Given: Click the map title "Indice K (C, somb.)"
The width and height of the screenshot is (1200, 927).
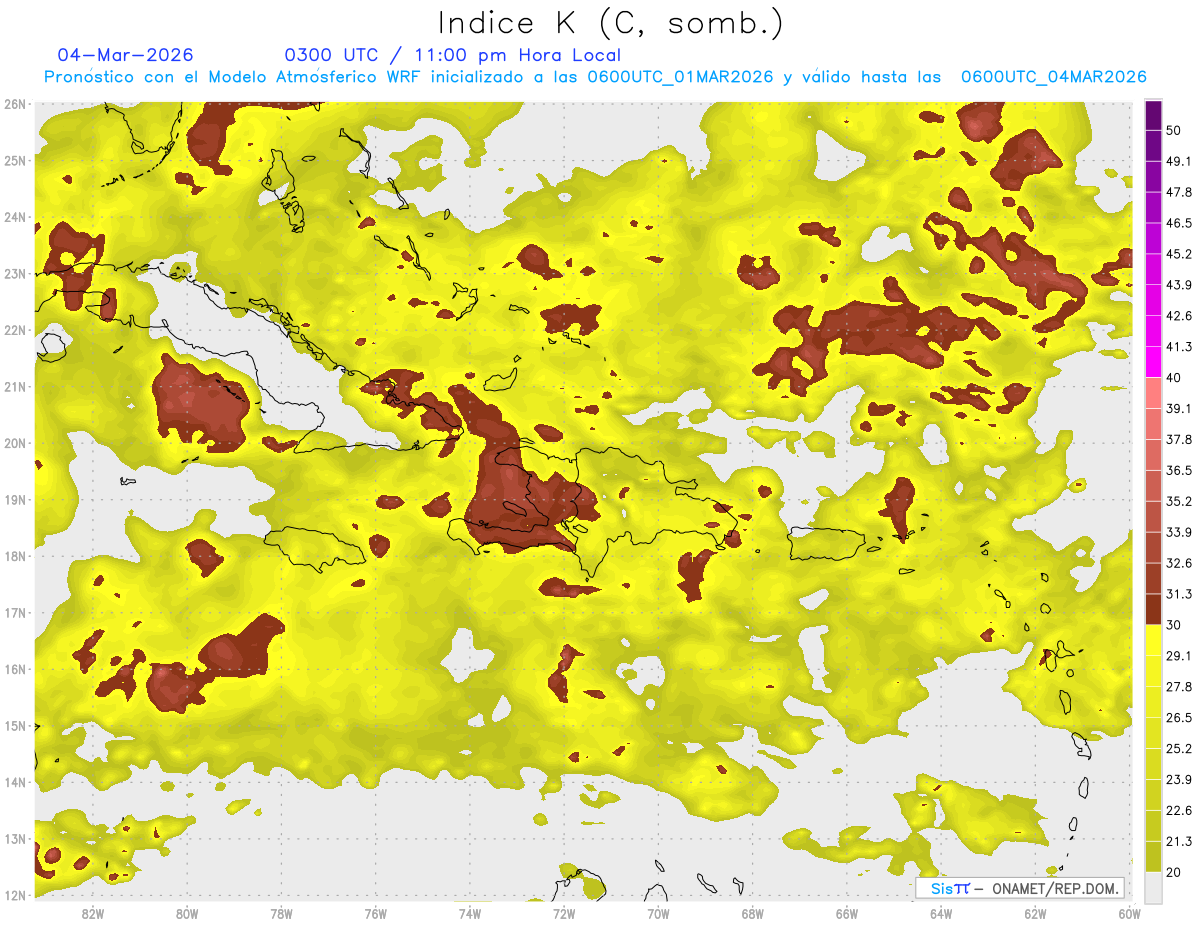Looking at the screenshot, I should pos(610,23).
